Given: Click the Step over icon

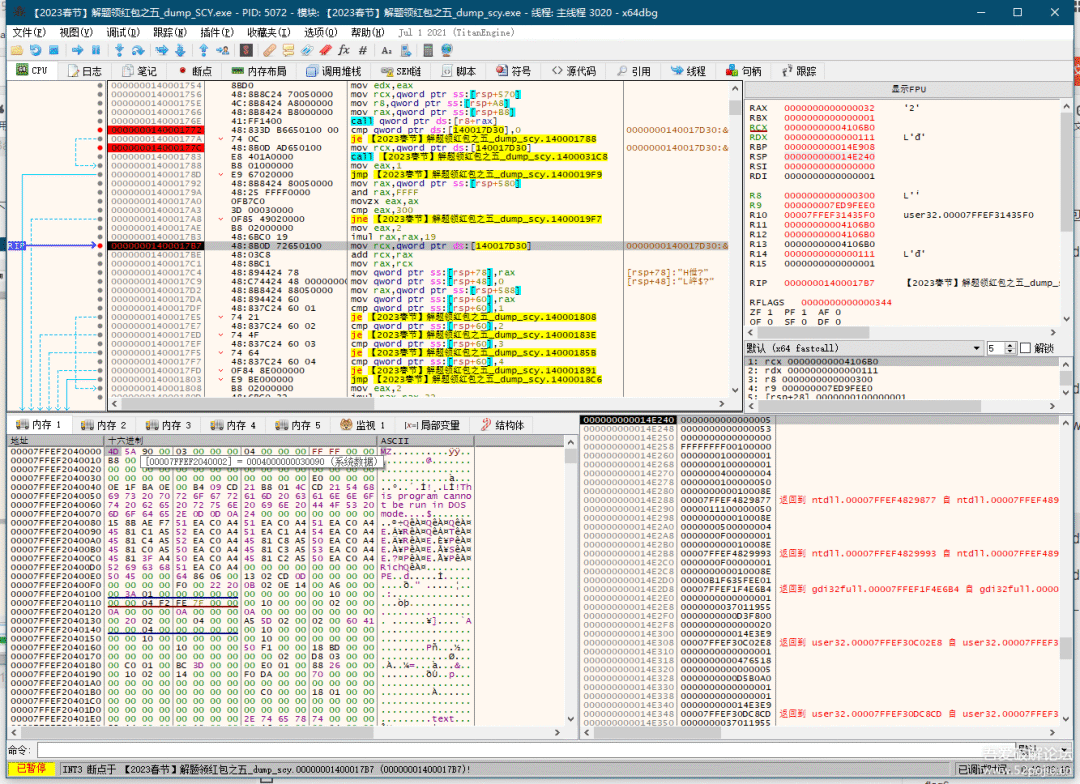Looking at the screenshot, I should [x=138, y=50].
